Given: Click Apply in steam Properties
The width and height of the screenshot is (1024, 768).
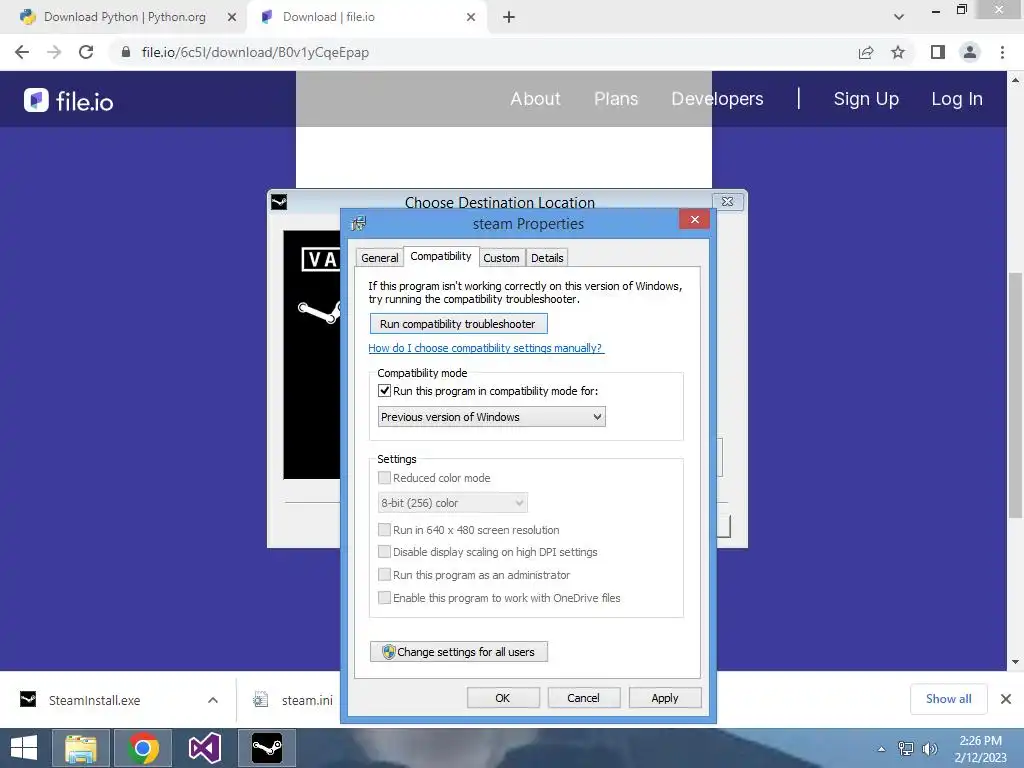Looking at the screenshot, I should pos(665,697).
